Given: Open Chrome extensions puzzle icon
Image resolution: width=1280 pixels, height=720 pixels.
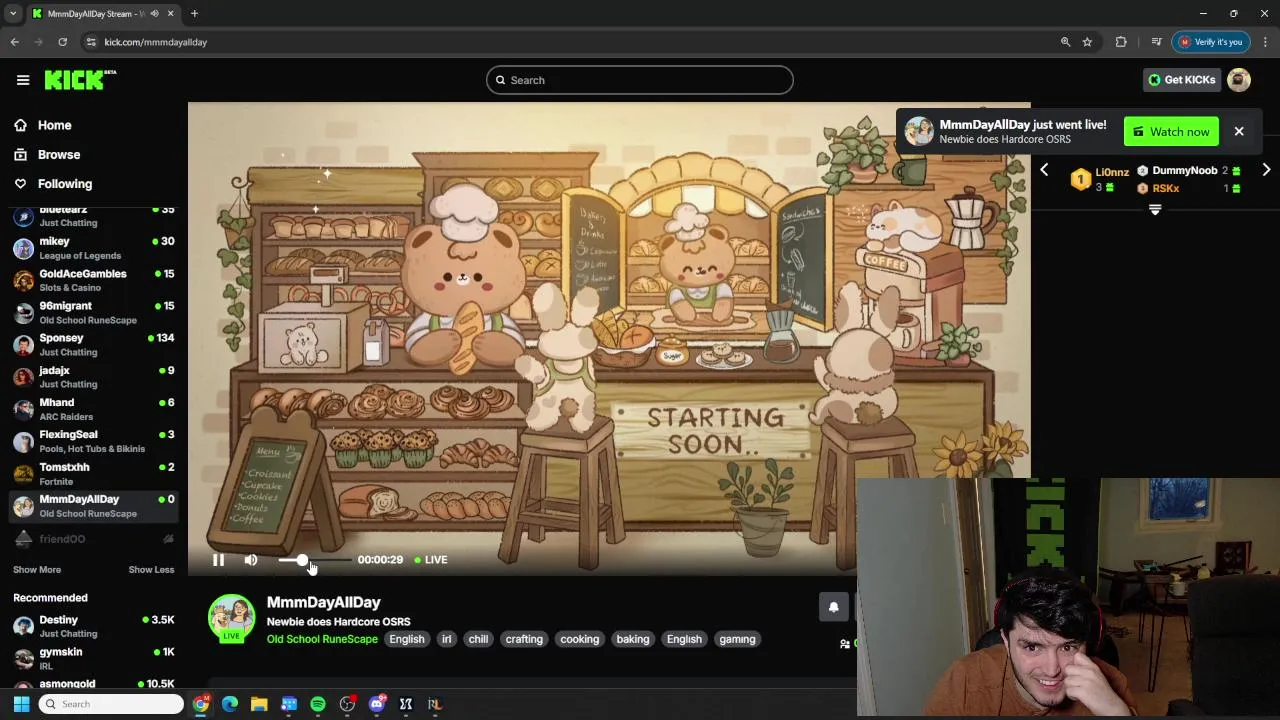Looking at the screenshot, I should (1121, 42).
